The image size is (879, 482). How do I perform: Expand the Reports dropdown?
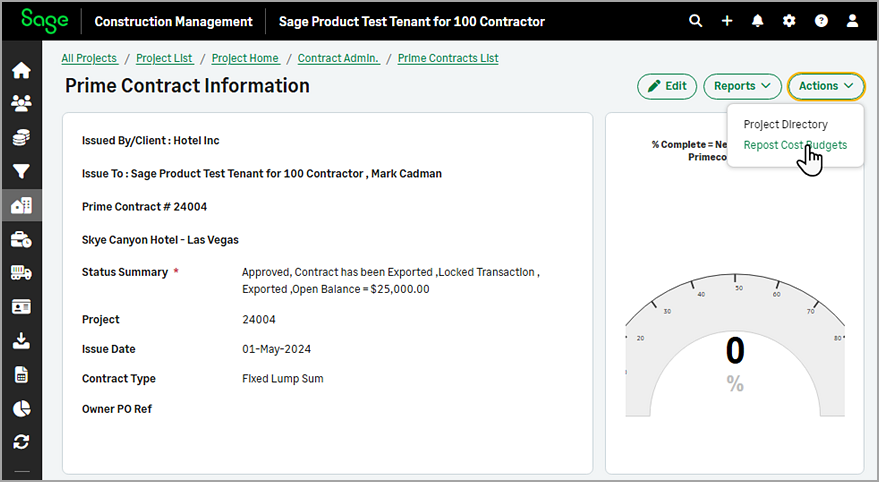(742, 86)
